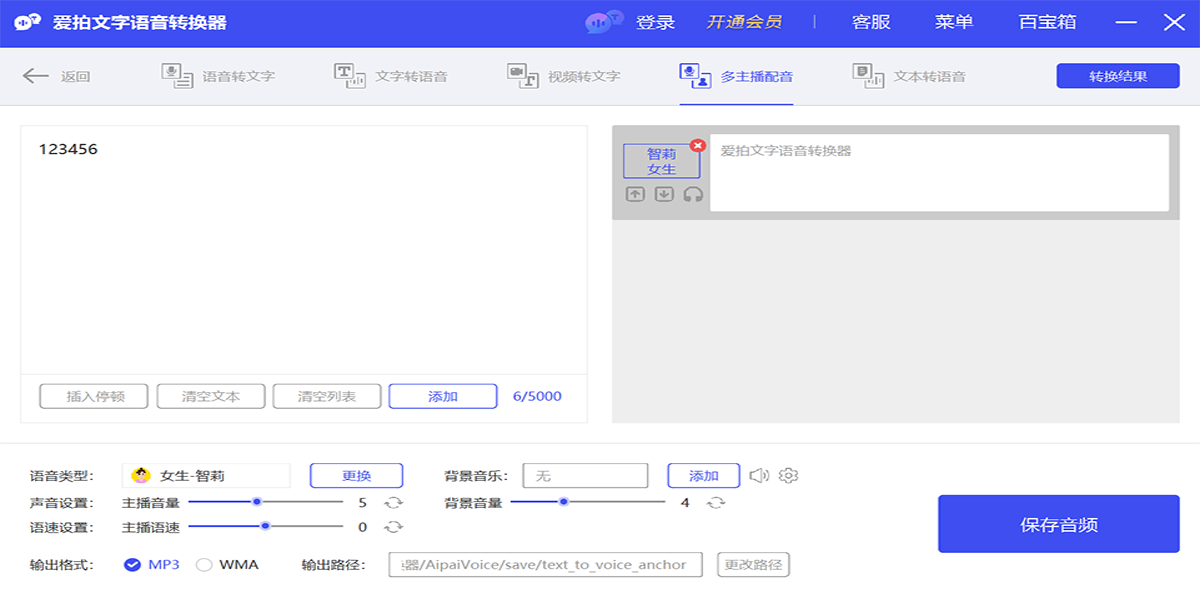Click the anchor text box 爱拍文字语音转换器
1200x600 pixels.
(x=939, y=173)
